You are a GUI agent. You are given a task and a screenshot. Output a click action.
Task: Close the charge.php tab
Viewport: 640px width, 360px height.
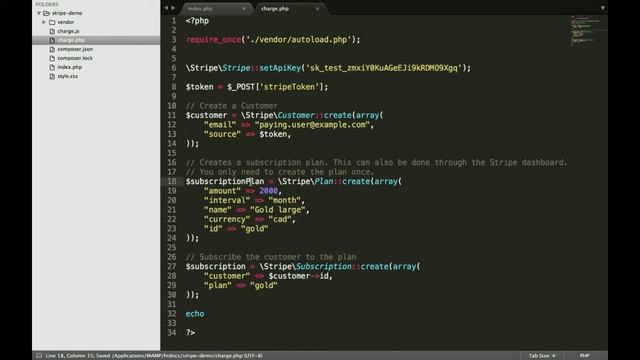click(x=317, y=9)
